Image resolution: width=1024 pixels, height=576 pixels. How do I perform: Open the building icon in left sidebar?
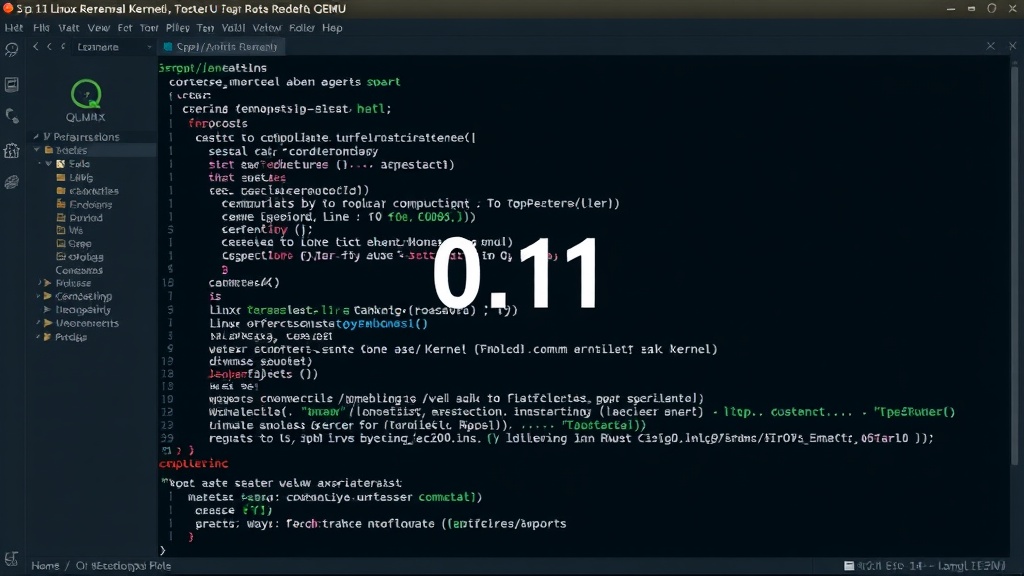[11, 150]
